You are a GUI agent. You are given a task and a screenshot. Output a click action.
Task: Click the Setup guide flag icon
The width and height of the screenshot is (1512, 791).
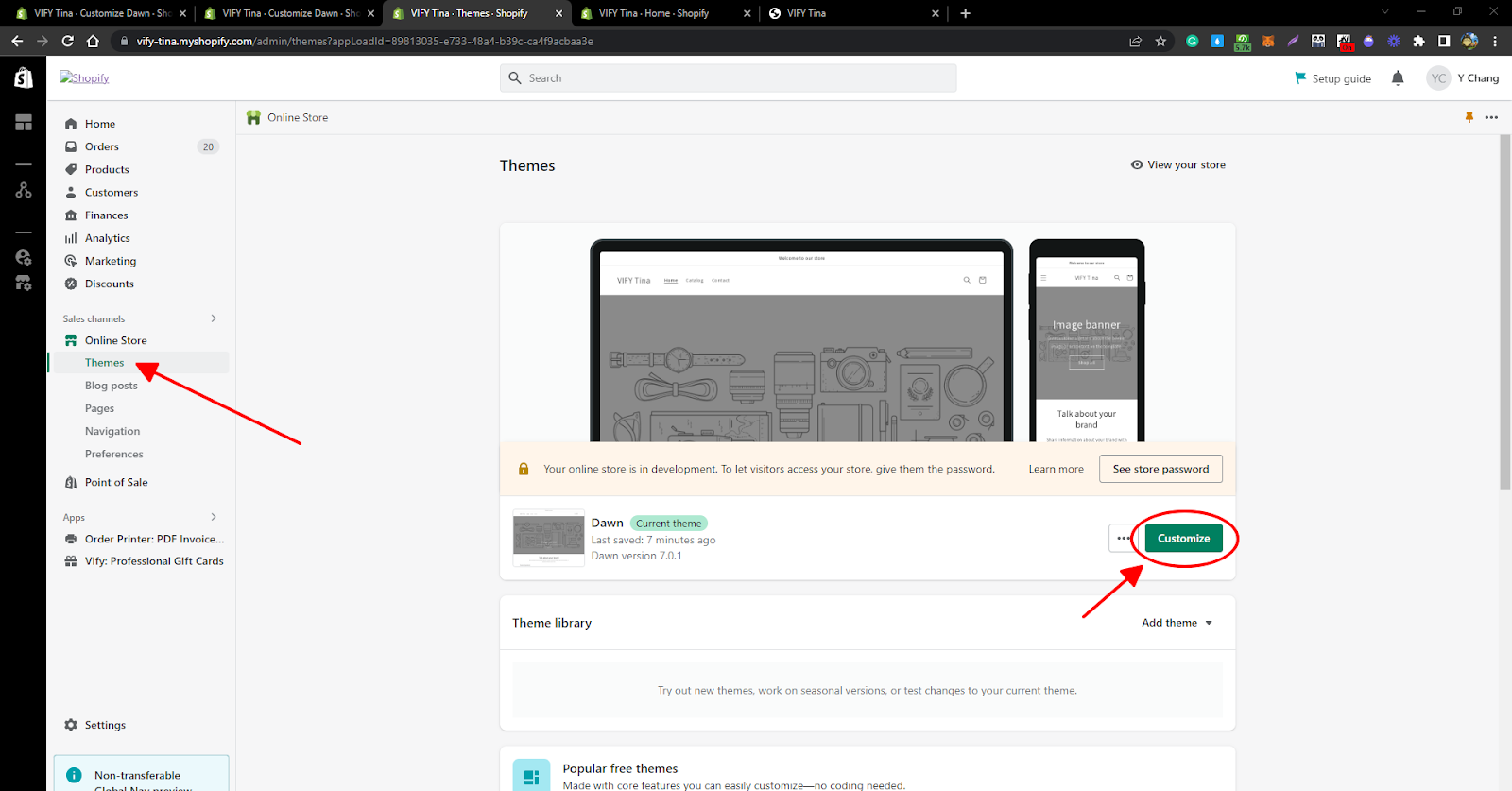click(1300, 78)
